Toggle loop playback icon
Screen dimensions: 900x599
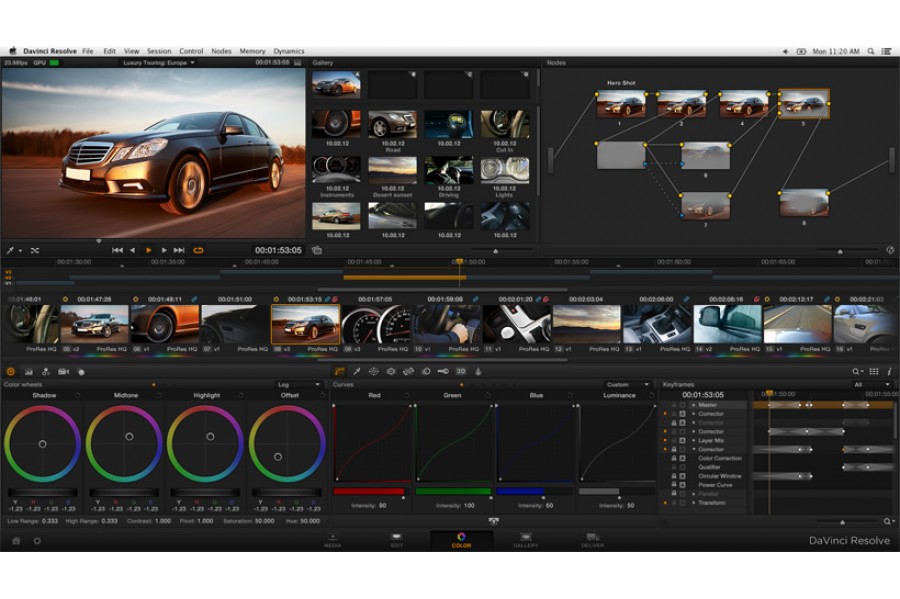199,250
